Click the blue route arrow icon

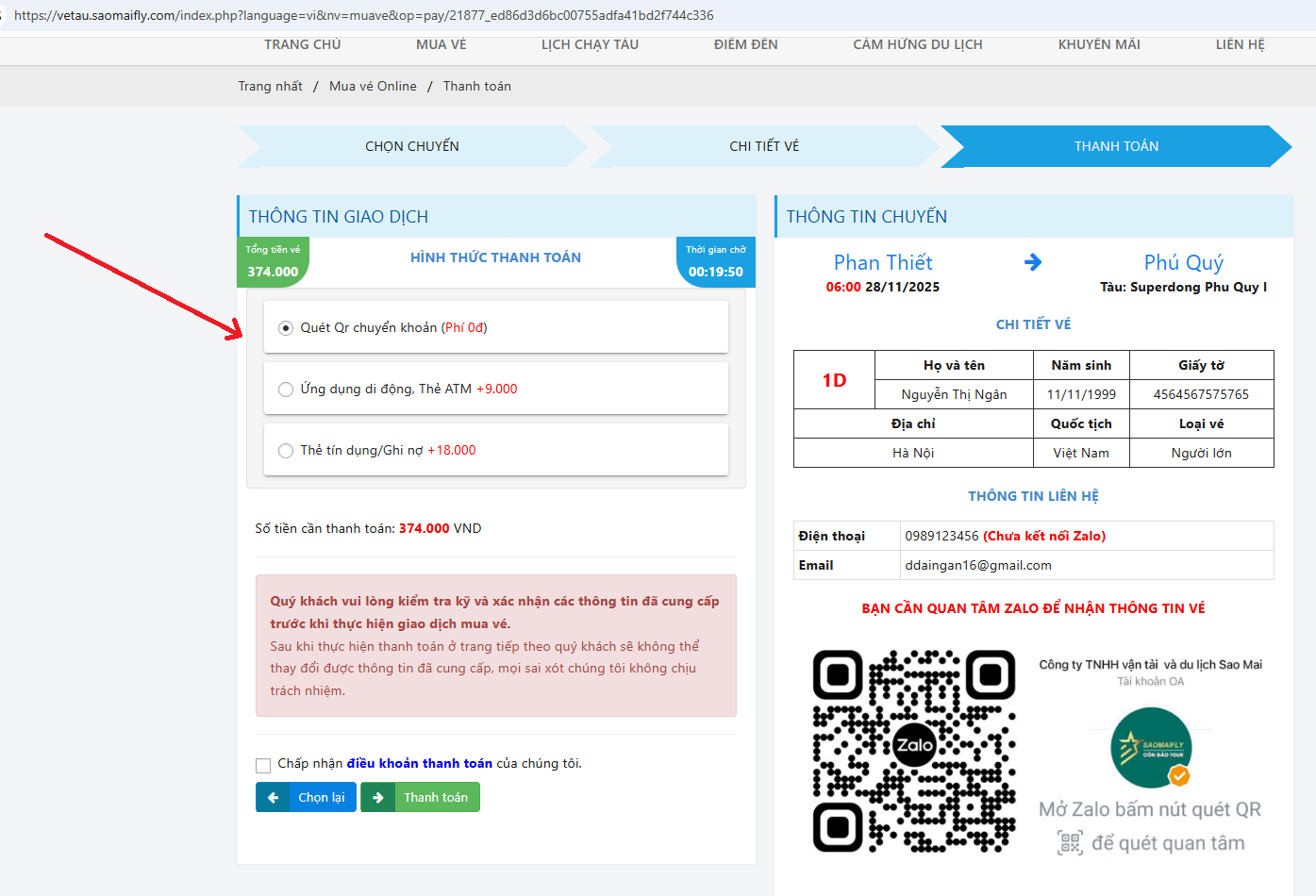point(1033,262)
